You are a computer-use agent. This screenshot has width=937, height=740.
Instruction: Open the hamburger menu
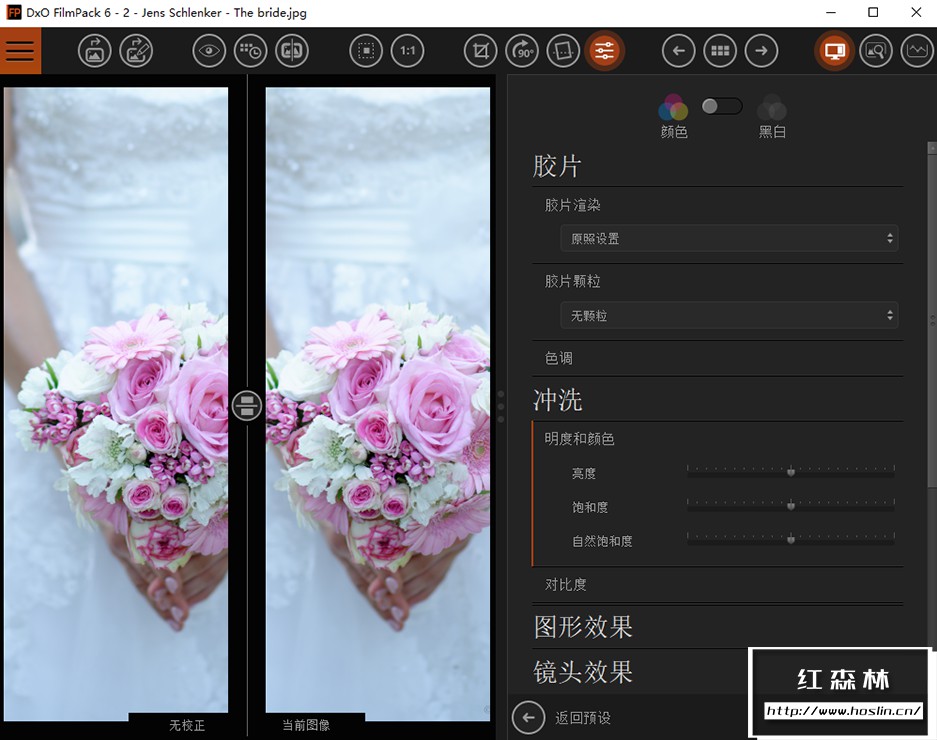20,50
